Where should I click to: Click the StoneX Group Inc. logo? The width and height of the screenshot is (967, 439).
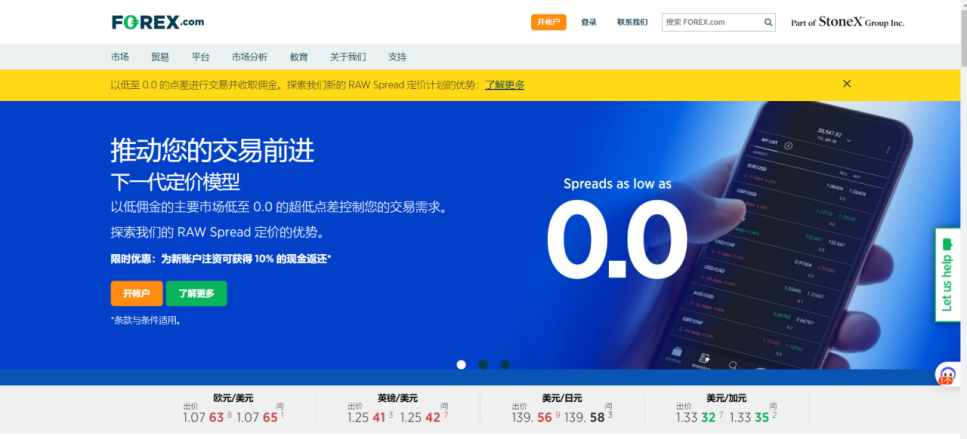coord(847,22)
